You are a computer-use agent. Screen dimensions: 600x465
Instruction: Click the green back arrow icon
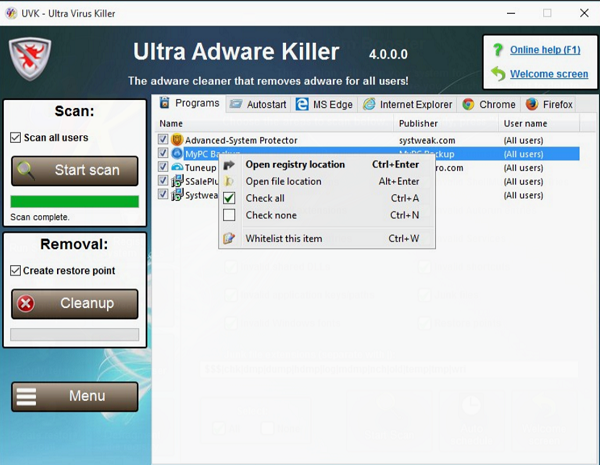(498, 73)
